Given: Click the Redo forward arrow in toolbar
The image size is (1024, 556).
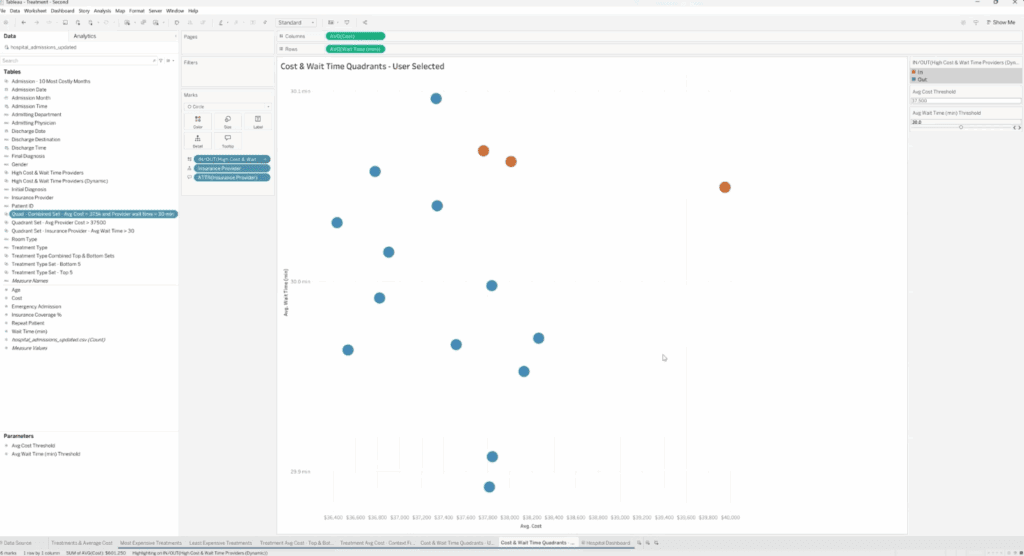Looking at the screenshot, I should tap(37, 22).
